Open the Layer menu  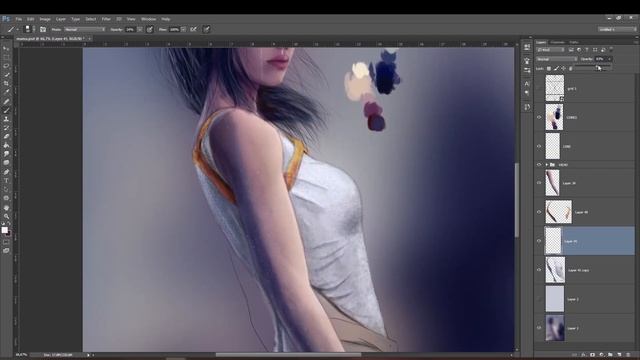click(61, 19)
